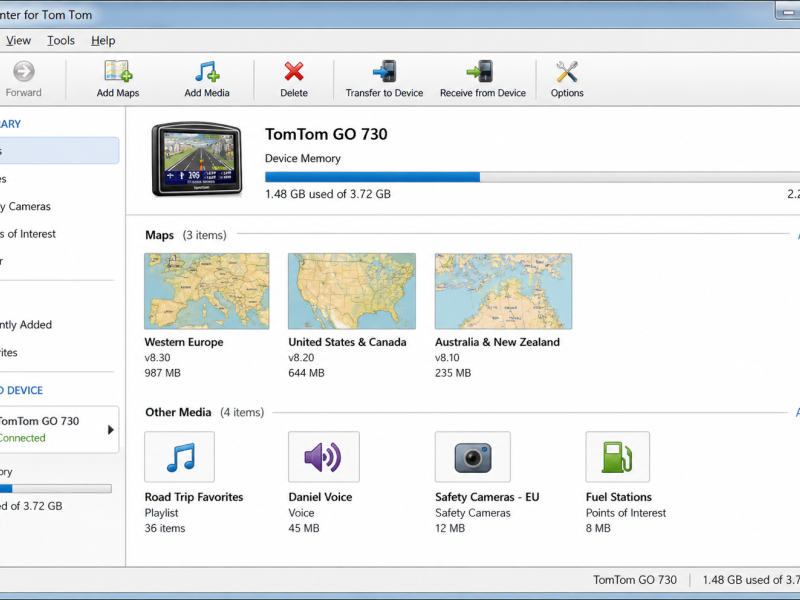Image resolution: width=800 pixels, height=600 pixels.
Task: Click the Transfer to Device icon
Action: (384, 71)
